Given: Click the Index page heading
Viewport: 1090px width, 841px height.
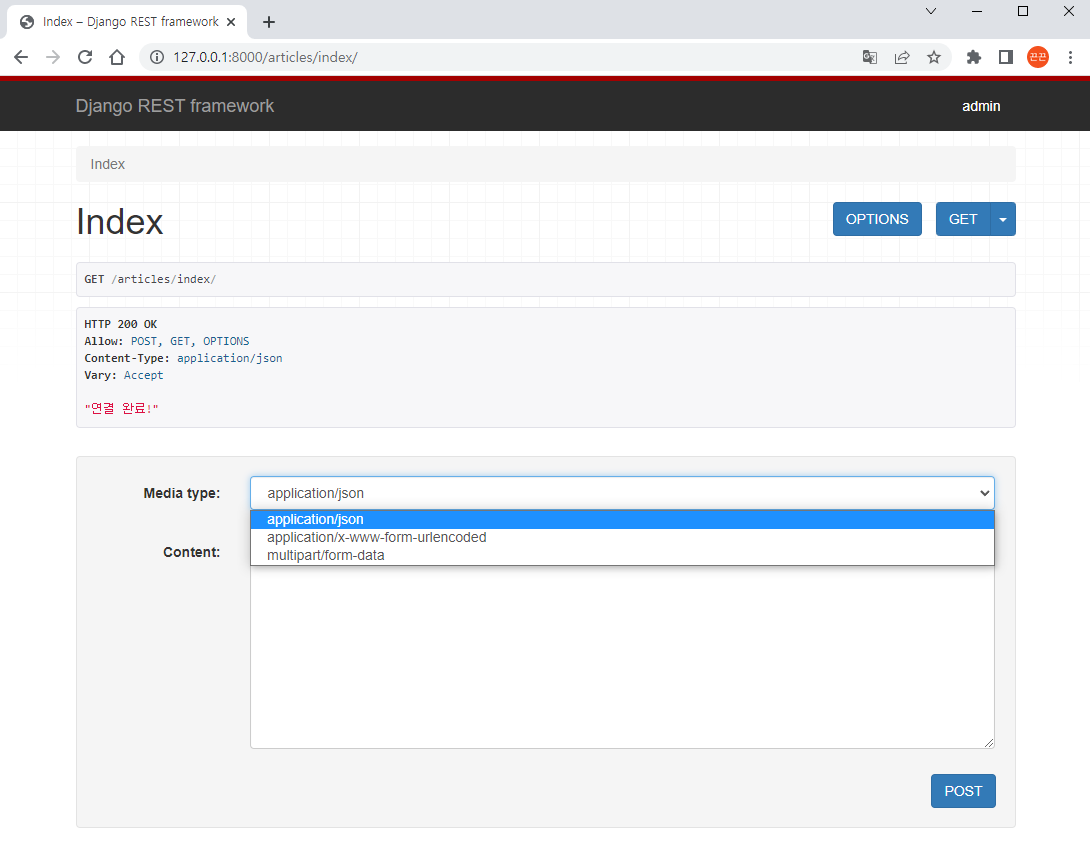Looking at the screenshot, I should pyautogui.click(x=120, y=222).
